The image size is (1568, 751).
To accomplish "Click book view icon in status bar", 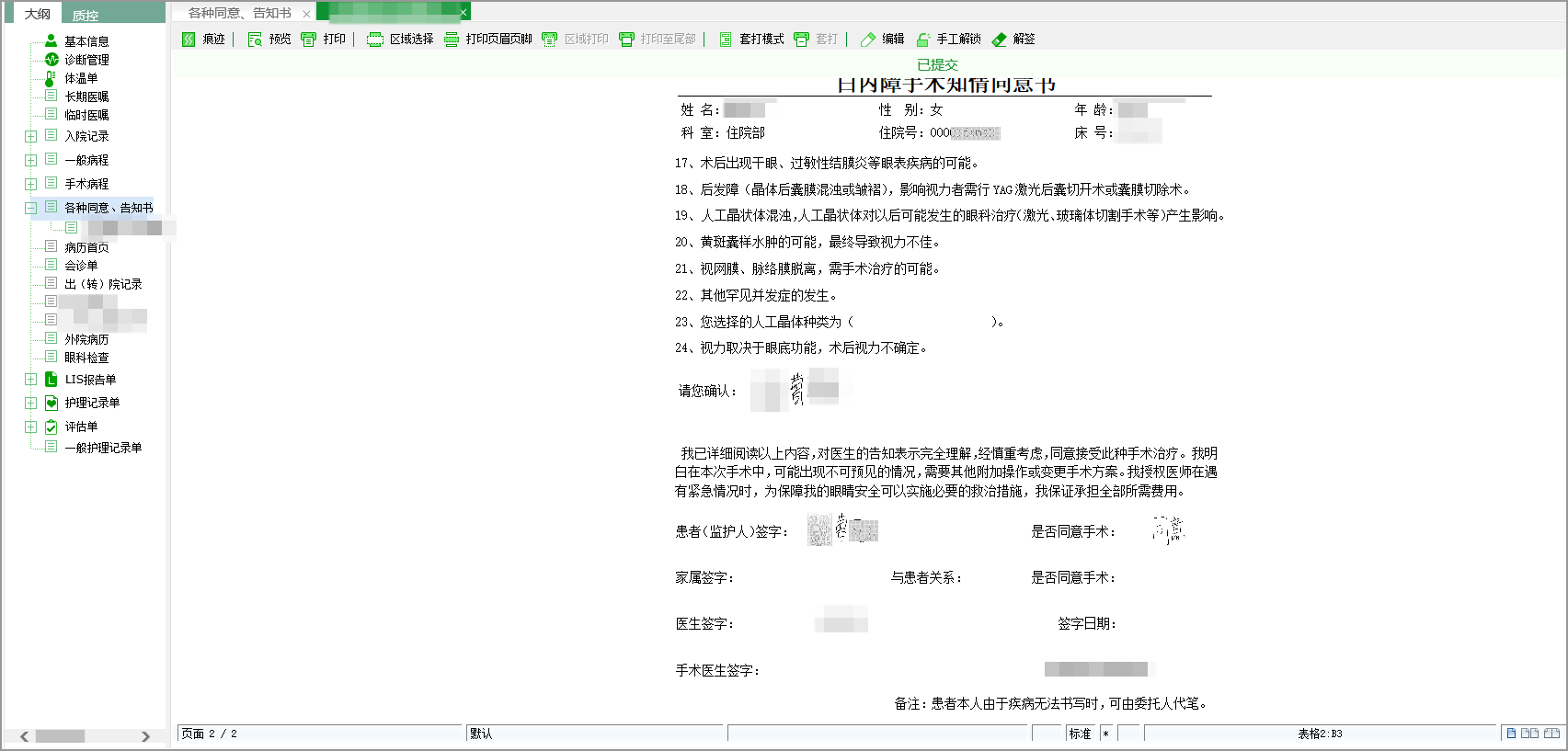I will [x=1551, y=734].
